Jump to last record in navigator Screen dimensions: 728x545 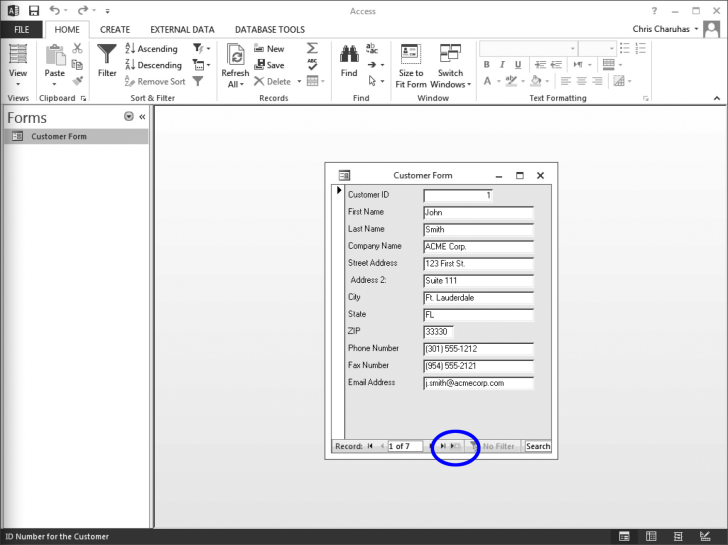(442, 446)
